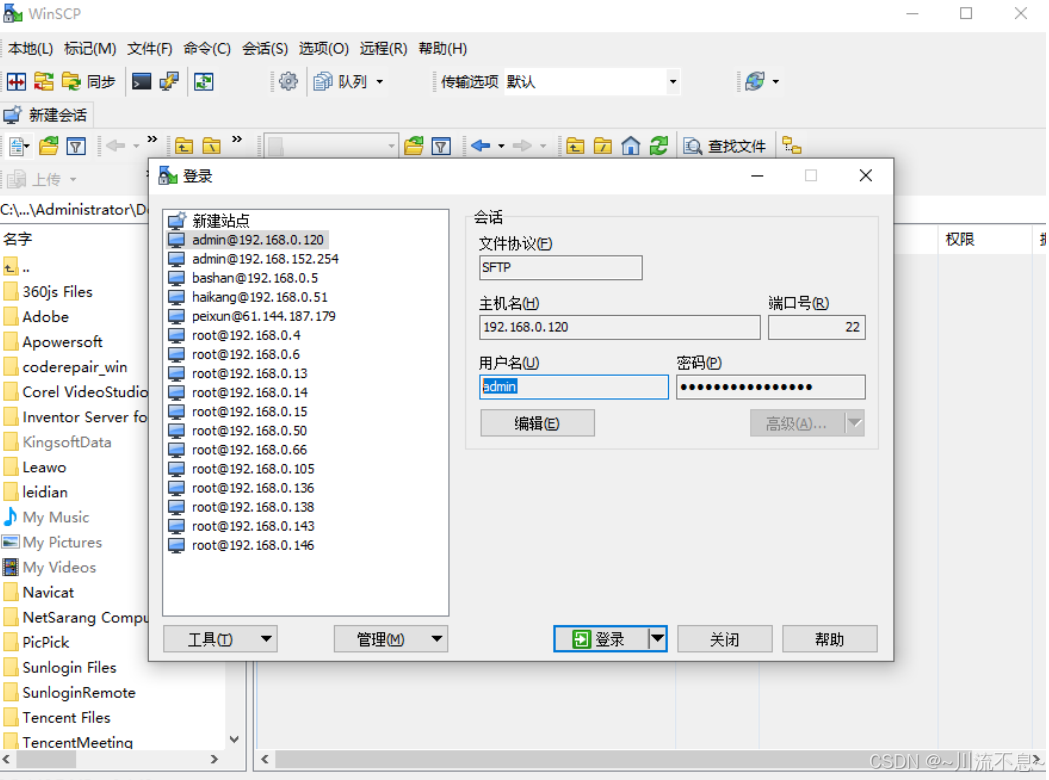Open the 标记(M) menu
The image size is (1049, 780).
click(x=90, y=48)
